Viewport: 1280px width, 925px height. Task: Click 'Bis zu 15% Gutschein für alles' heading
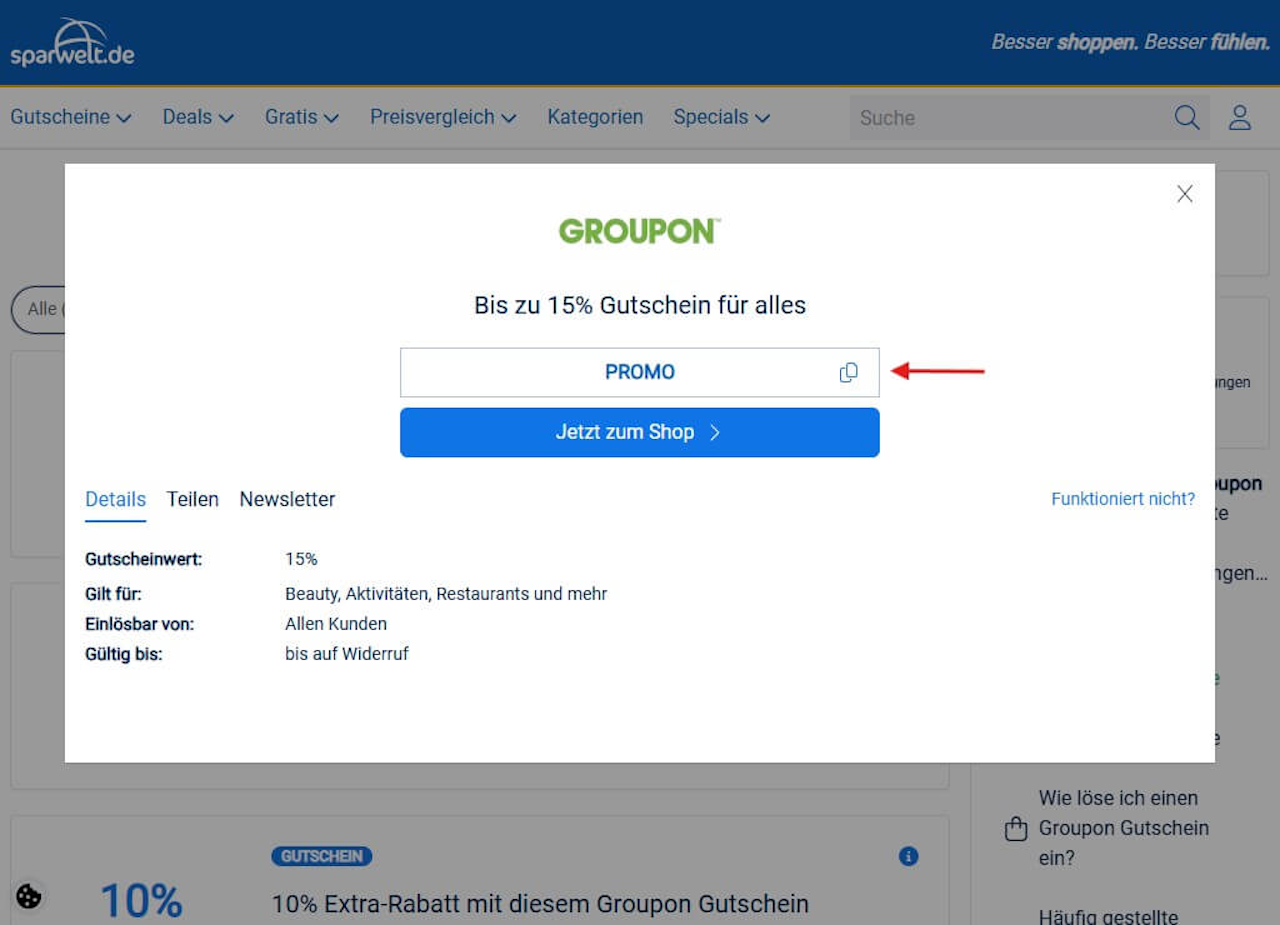[640, 305]
